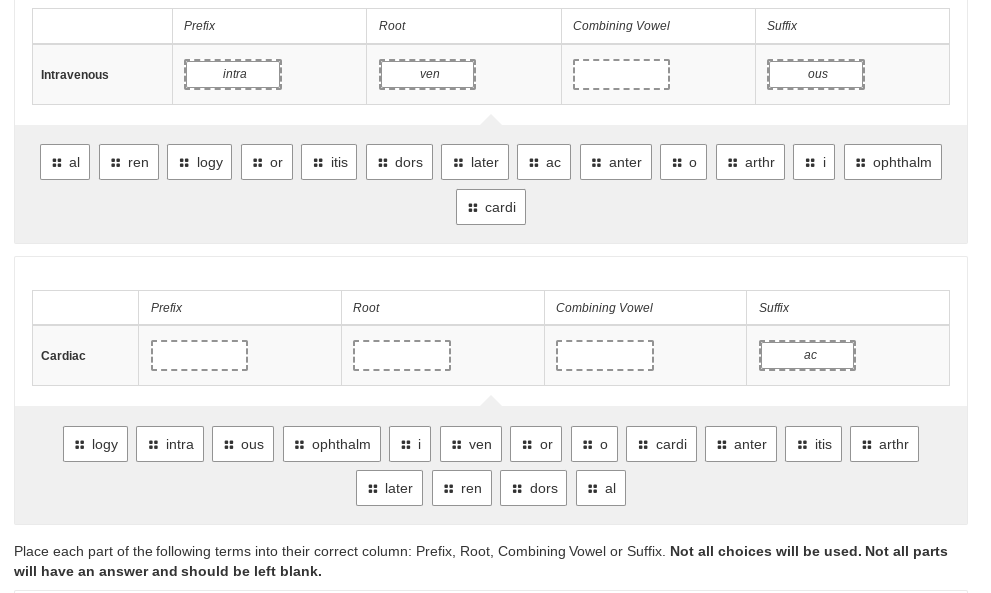Screen dimensions: 991x593
Task: Click the empty Combining Vowel slot for Cardiac
Action: pos(605,355)
